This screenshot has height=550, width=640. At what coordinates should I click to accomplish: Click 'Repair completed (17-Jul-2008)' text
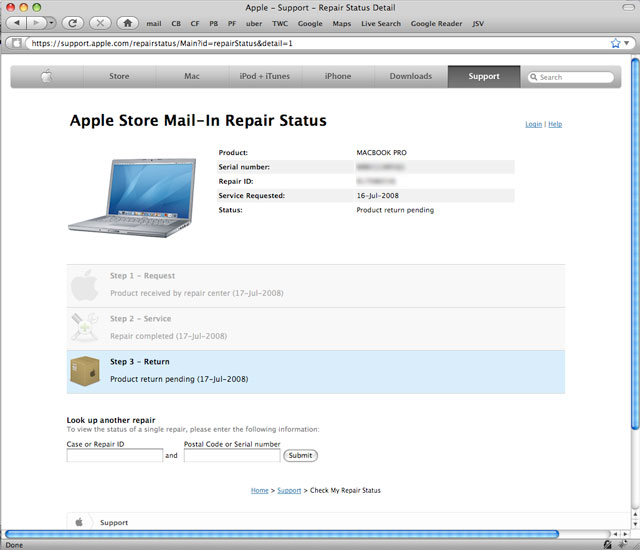pyautogui.click(x=168, y=336)
